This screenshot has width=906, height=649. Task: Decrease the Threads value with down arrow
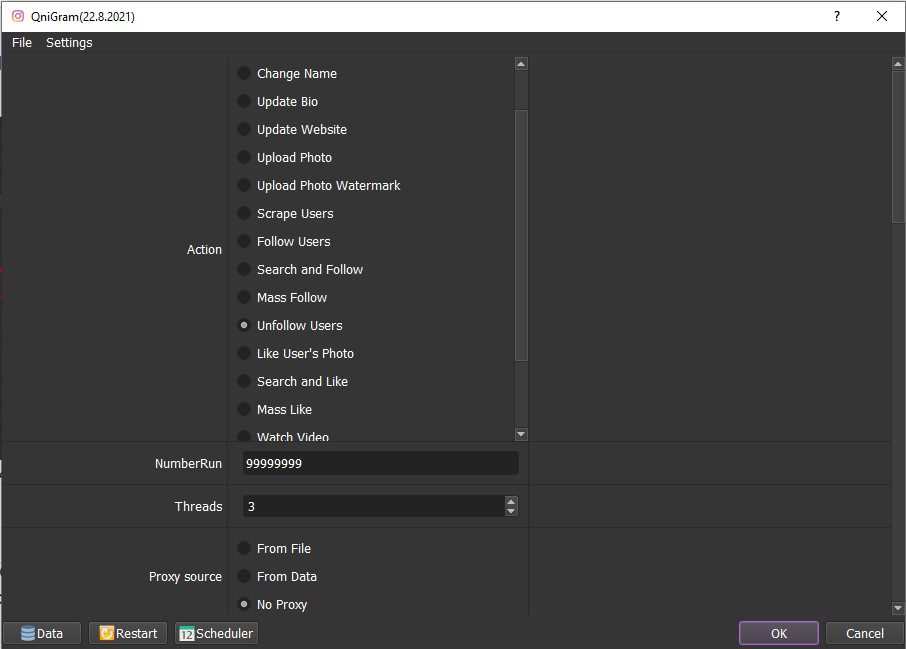pyautogui.click(x=511, y=511)
